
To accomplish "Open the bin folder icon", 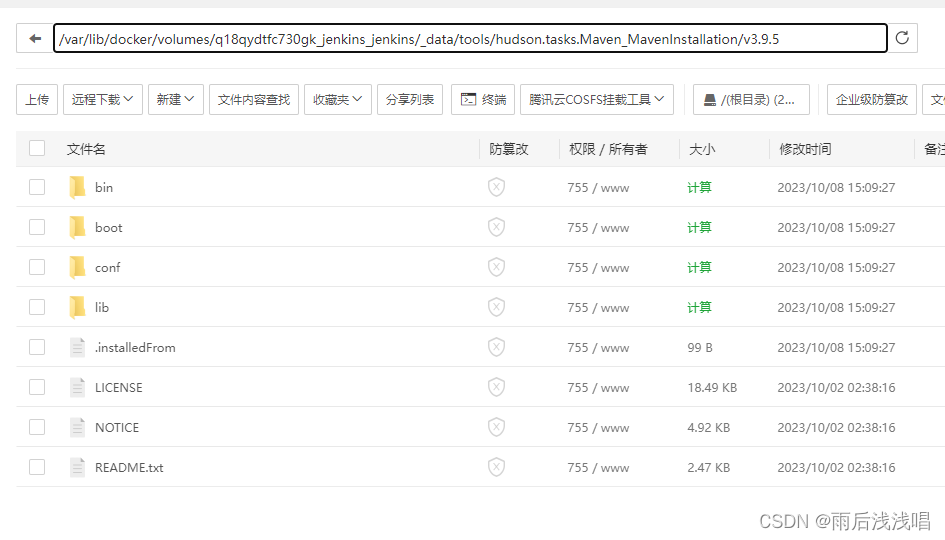I will tap(77, 187).
